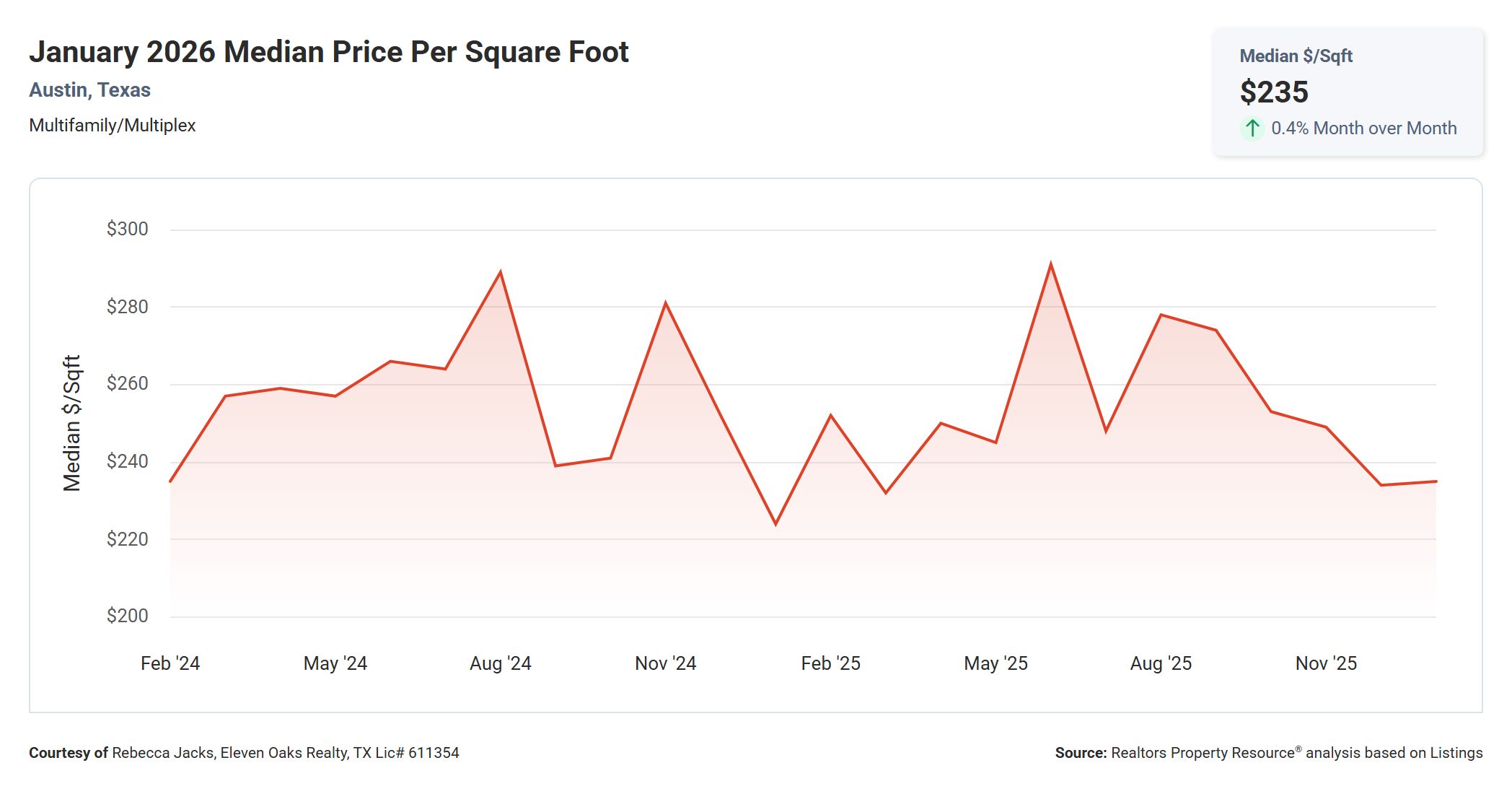This screenshot has height=794, width=1512.
Task: Click the $235 median value
Action: pos(1274,92)
